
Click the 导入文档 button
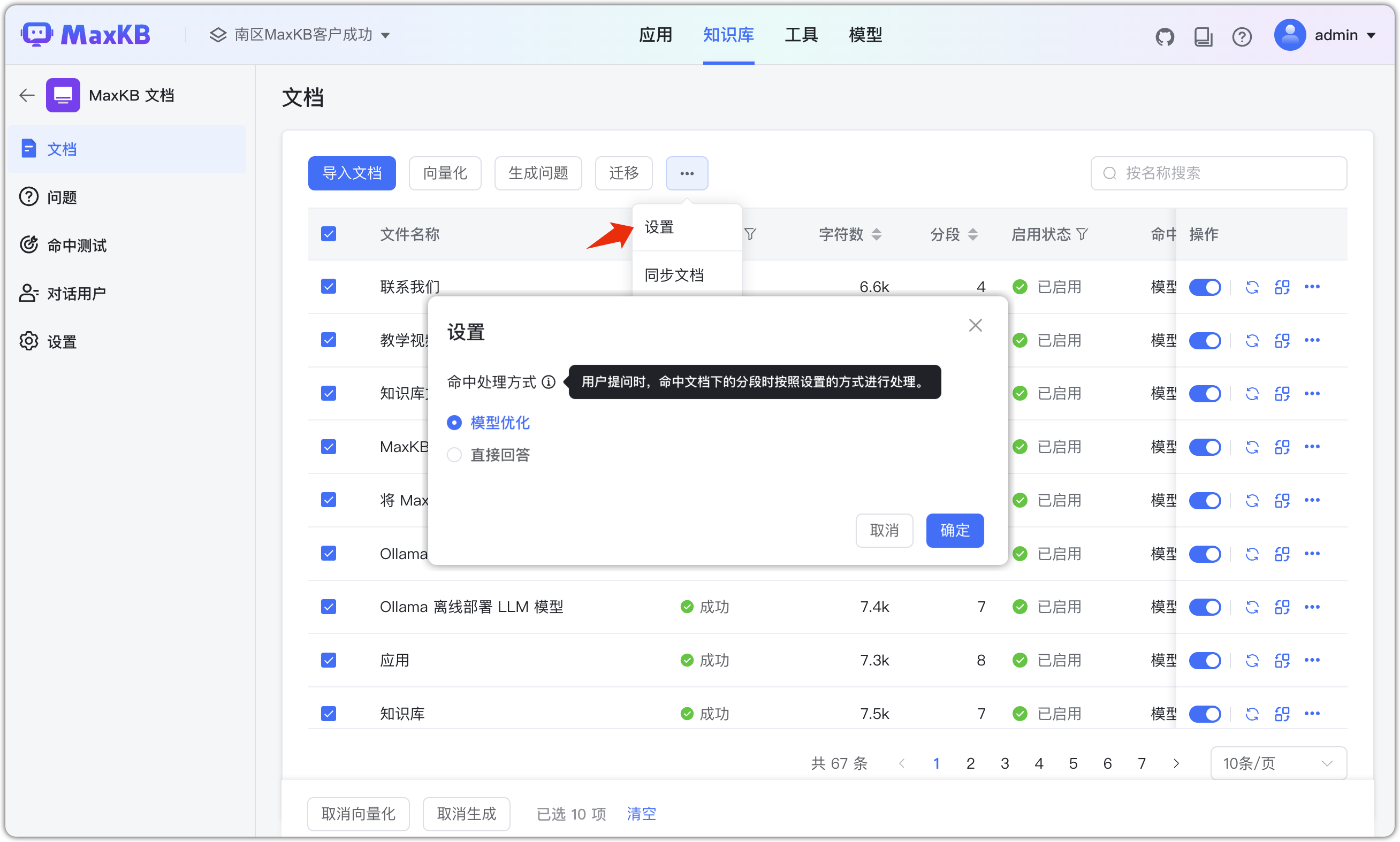pyautogui.click(x=352, y=173)
